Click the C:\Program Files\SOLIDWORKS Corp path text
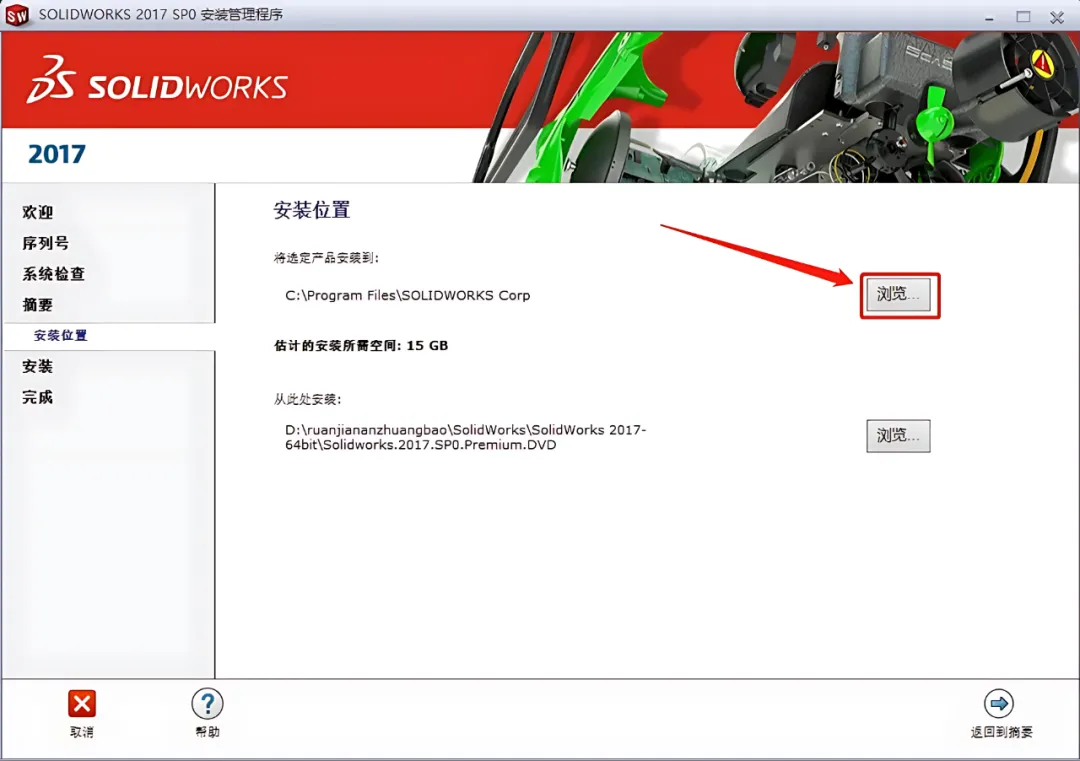This screenshot has height=761, width=1080. [x=408, y=295]
